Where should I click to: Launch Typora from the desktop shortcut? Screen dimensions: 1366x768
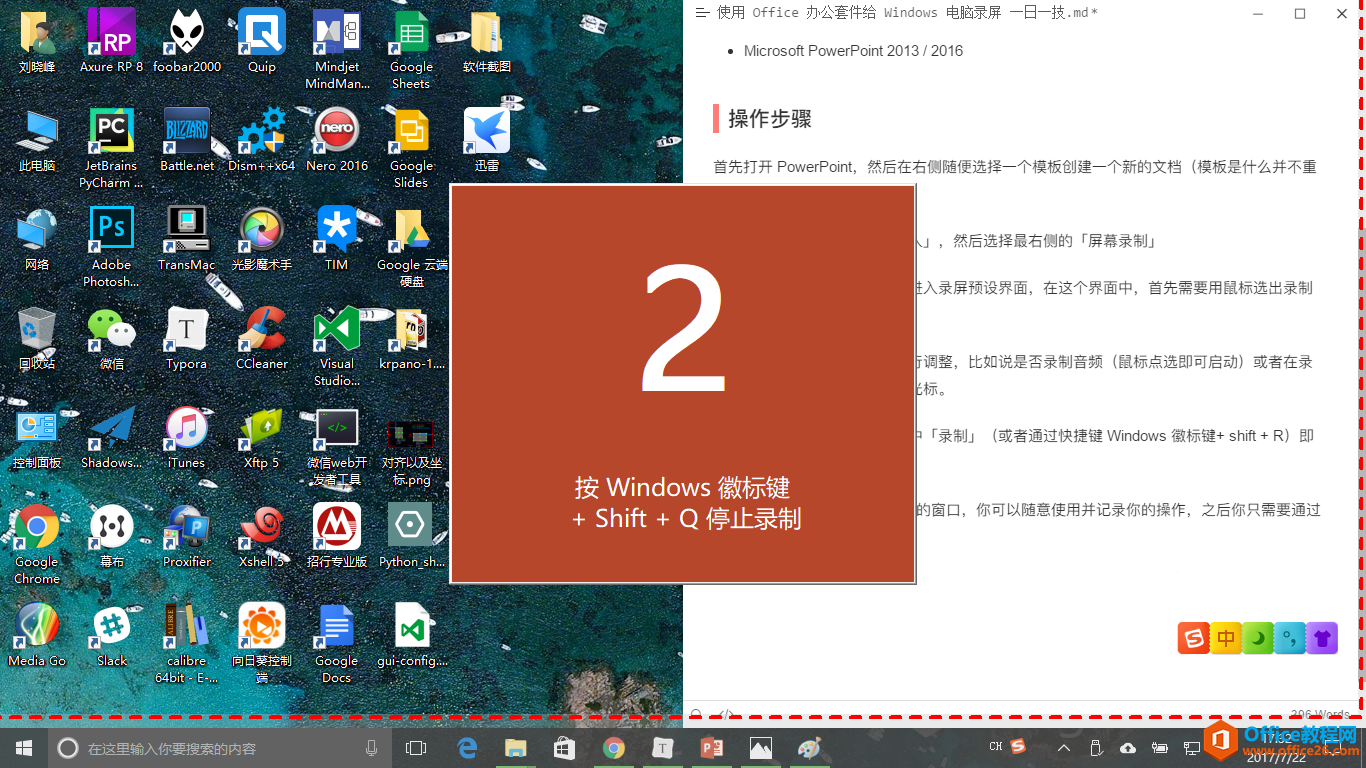(187, 338)
